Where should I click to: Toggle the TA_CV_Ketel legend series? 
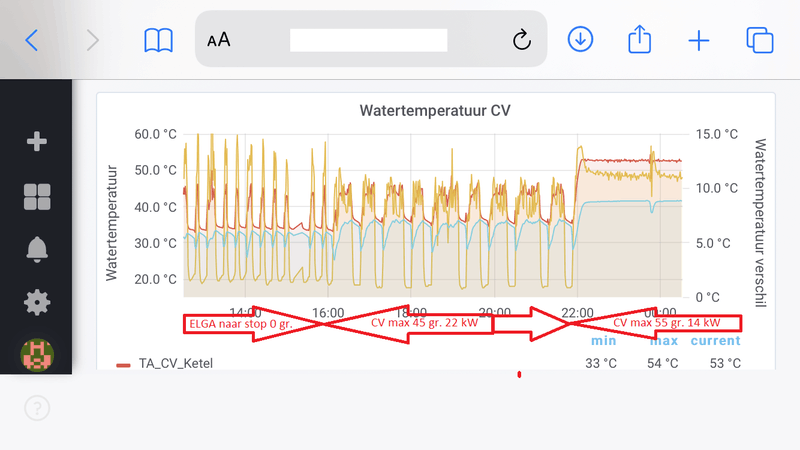pos(175,363)
